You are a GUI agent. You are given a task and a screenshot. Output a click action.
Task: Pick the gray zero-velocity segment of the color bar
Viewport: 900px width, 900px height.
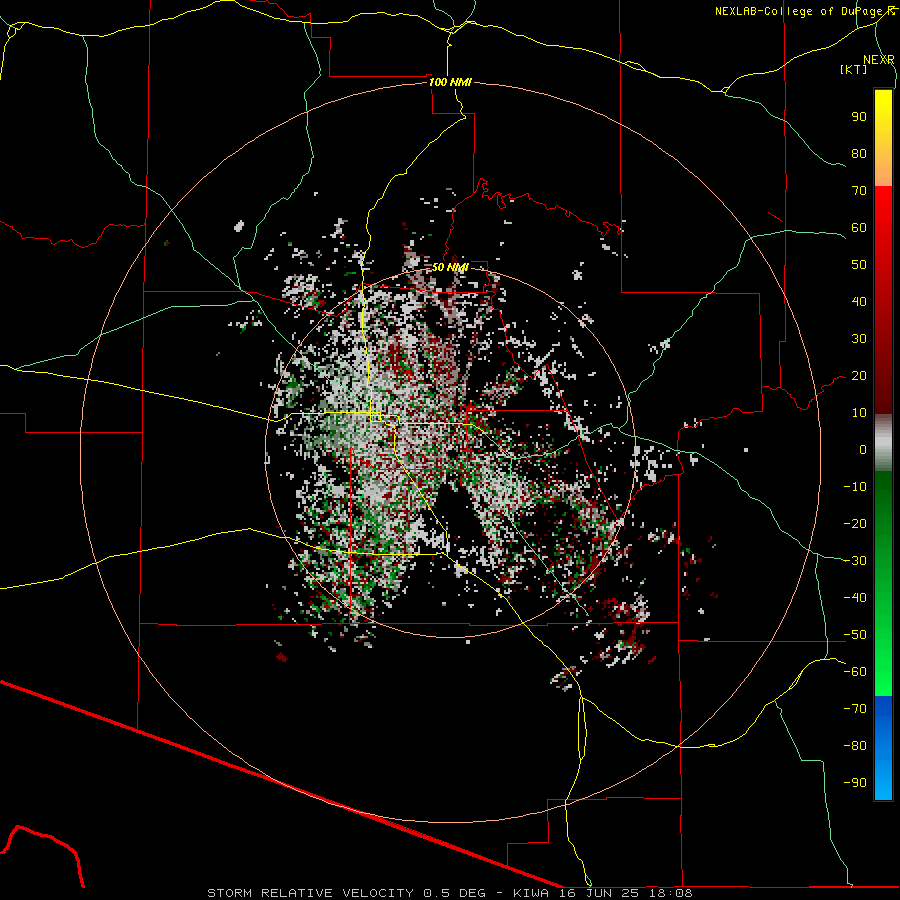pos(883,443)
